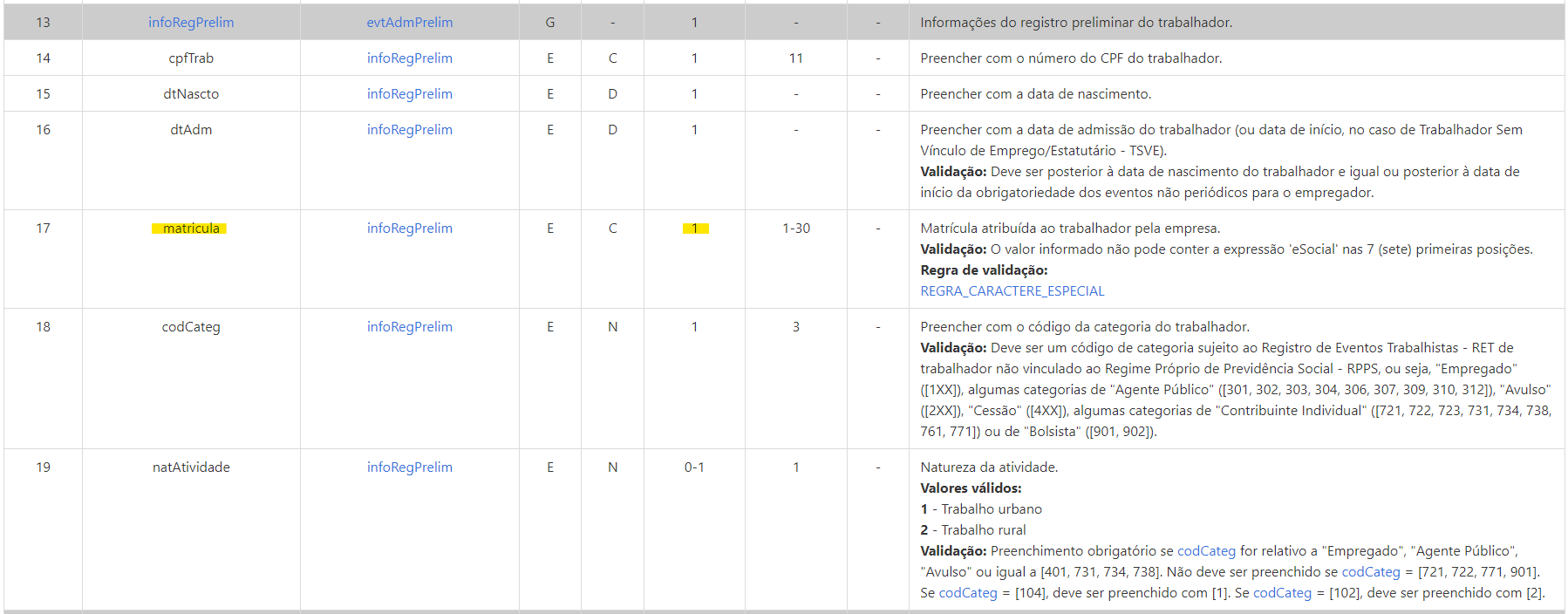1568x614 pixels.
Task: Open the REGRA_CARACTERE_ESPECIAL validation rule link
Action: [x=1012, y=291]
